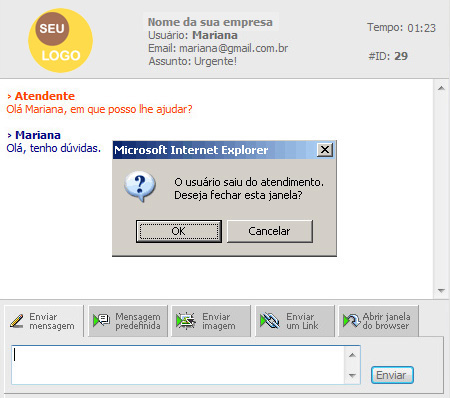Click the pencil icon on Enviar mensagem tab
450x398 pixels.
tap(17, 321)
